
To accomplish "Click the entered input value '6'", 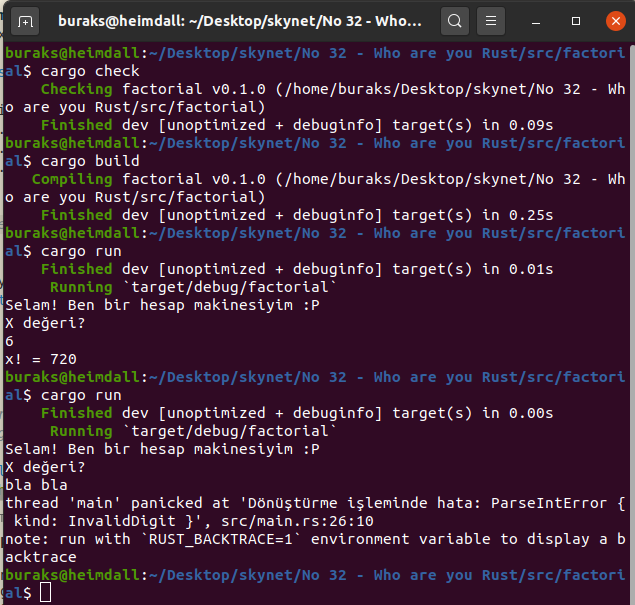I will (x=9, y=341).
